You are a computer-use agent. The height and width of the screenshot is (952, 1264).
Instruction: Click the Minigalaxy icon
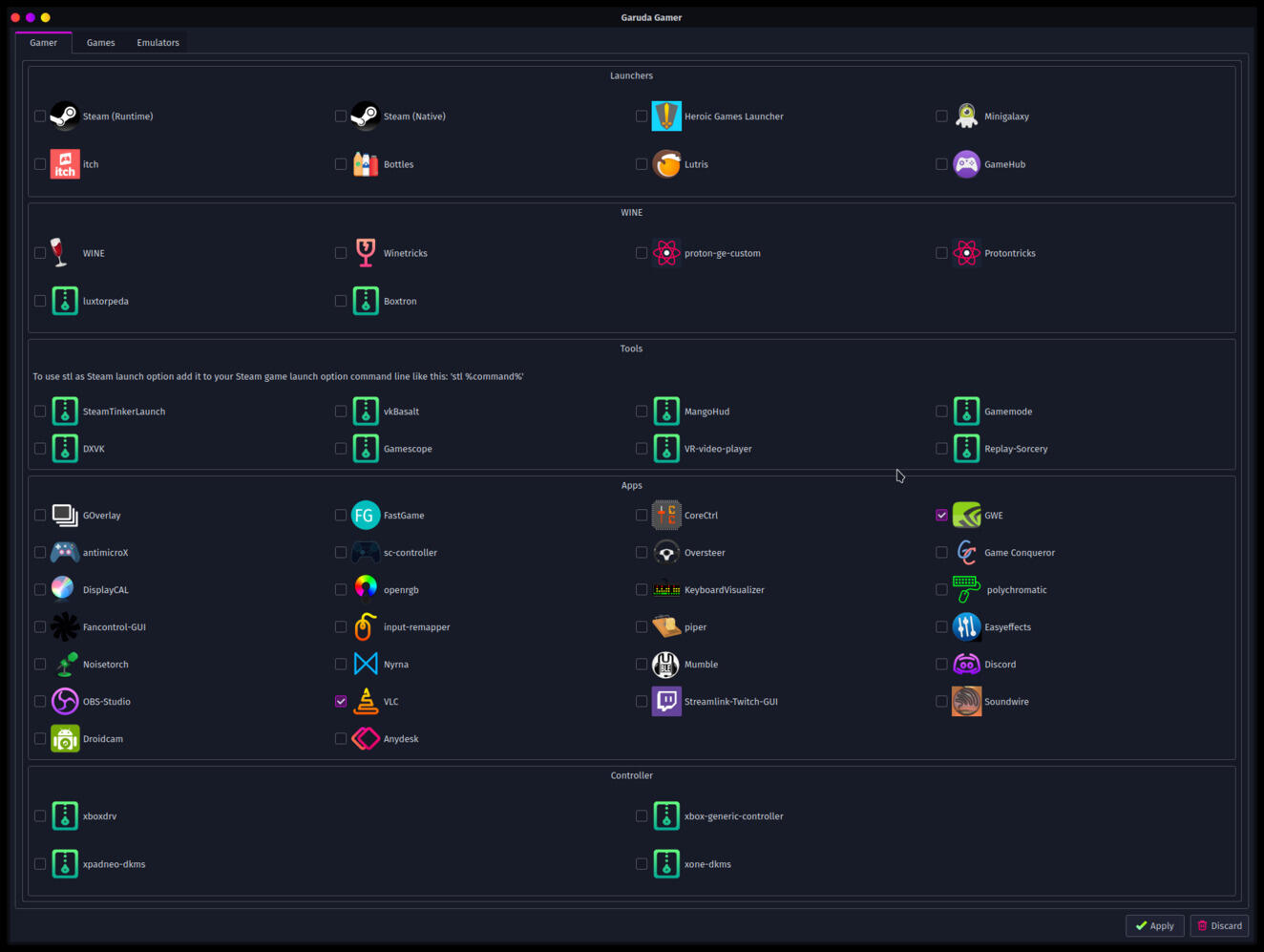coord(967,116)
